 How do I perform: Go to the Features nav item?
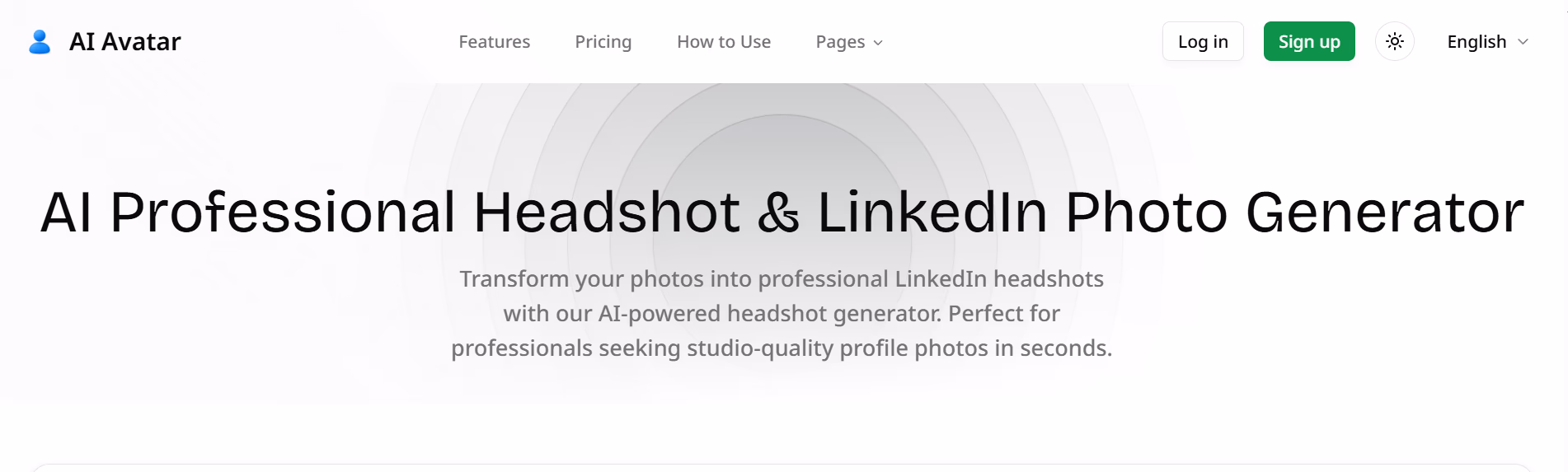click(494, 42)
